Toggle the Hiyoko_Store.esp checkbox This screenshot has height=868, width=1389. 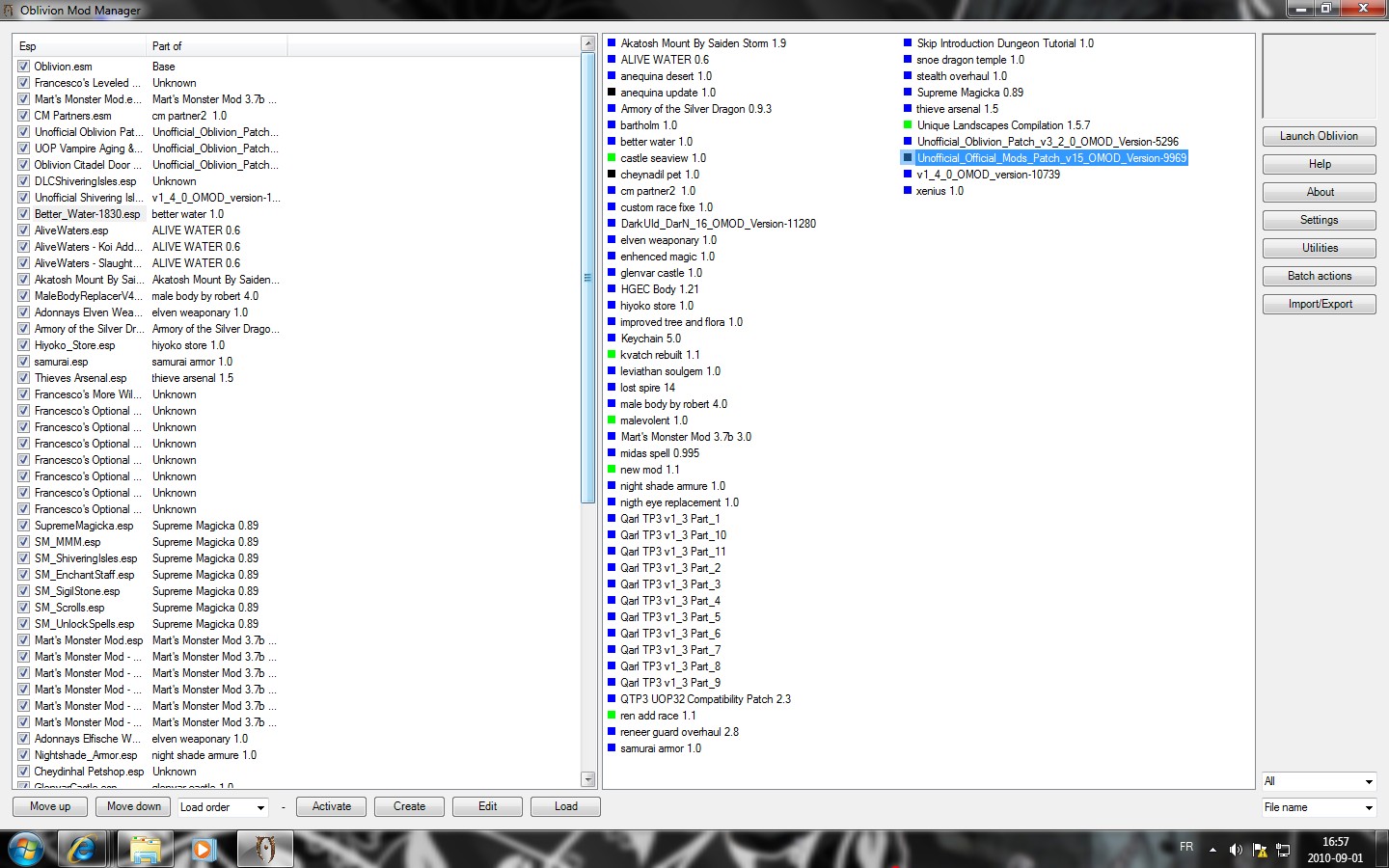point(23,345)
